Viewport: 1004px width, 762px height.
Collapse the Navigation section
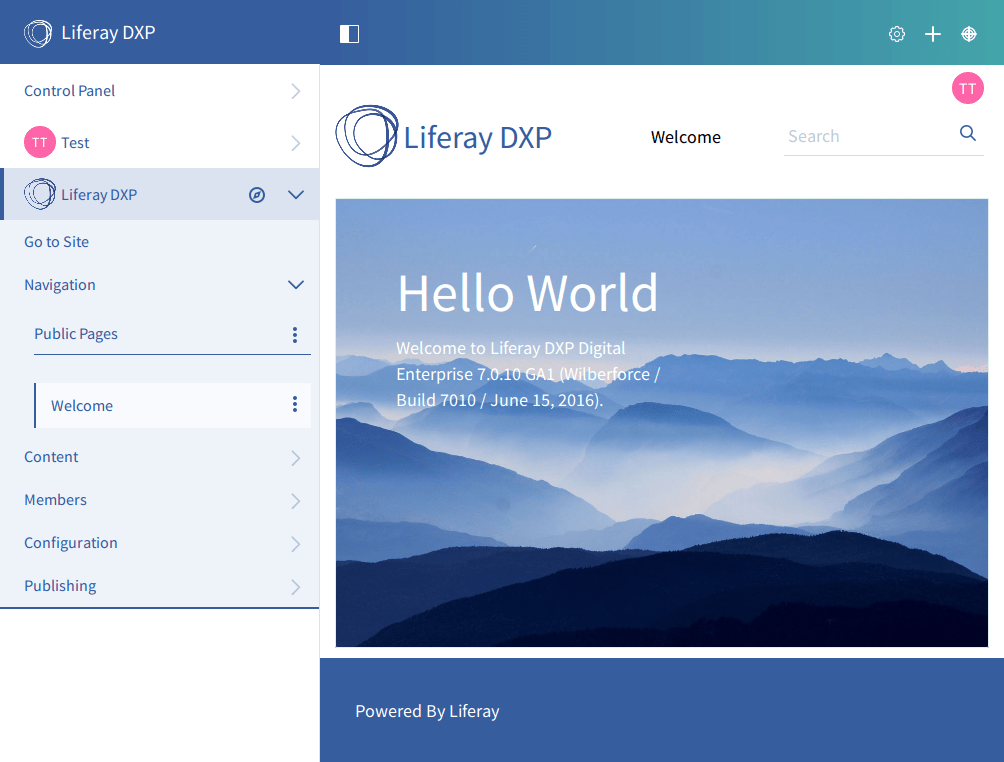pos(159,285)
